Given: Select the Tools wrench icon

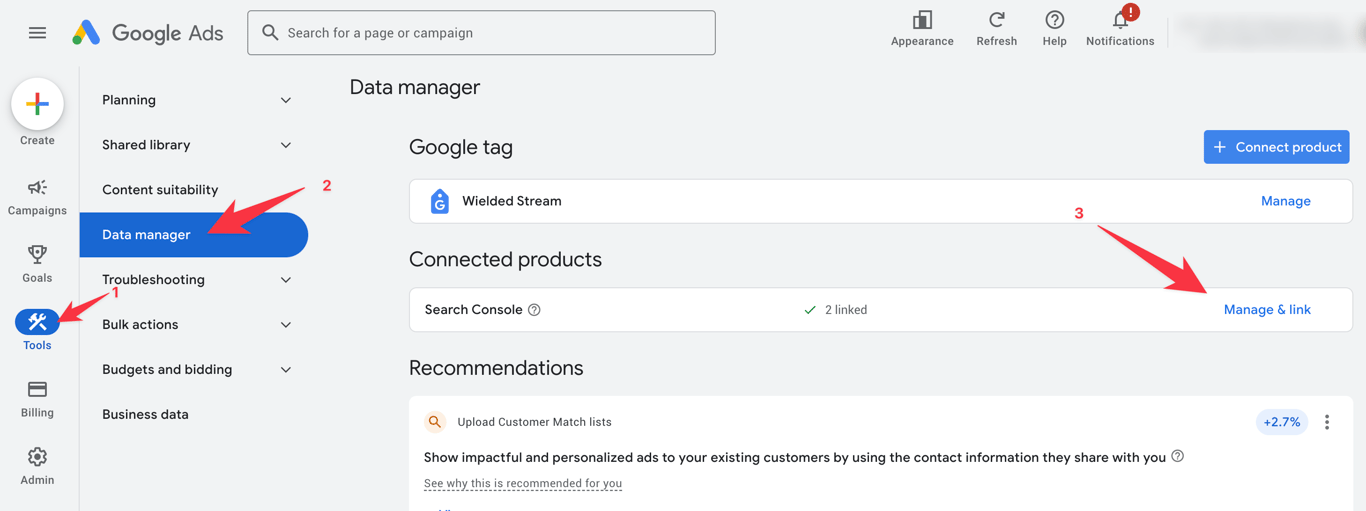Looking at the screenshot, I should coord(37,322).
